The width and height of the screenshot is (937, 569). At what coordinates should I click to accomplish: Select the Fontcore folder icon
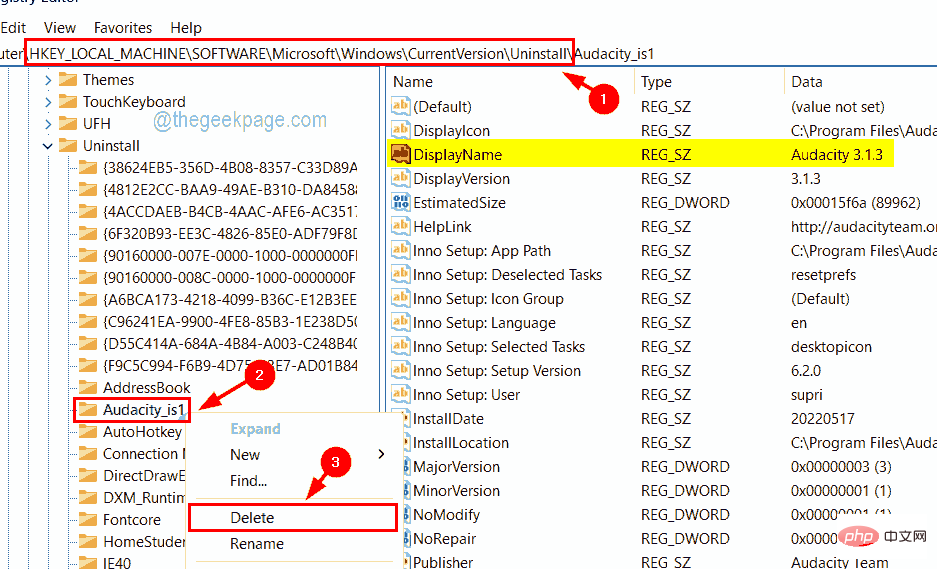tap(88, 519)
